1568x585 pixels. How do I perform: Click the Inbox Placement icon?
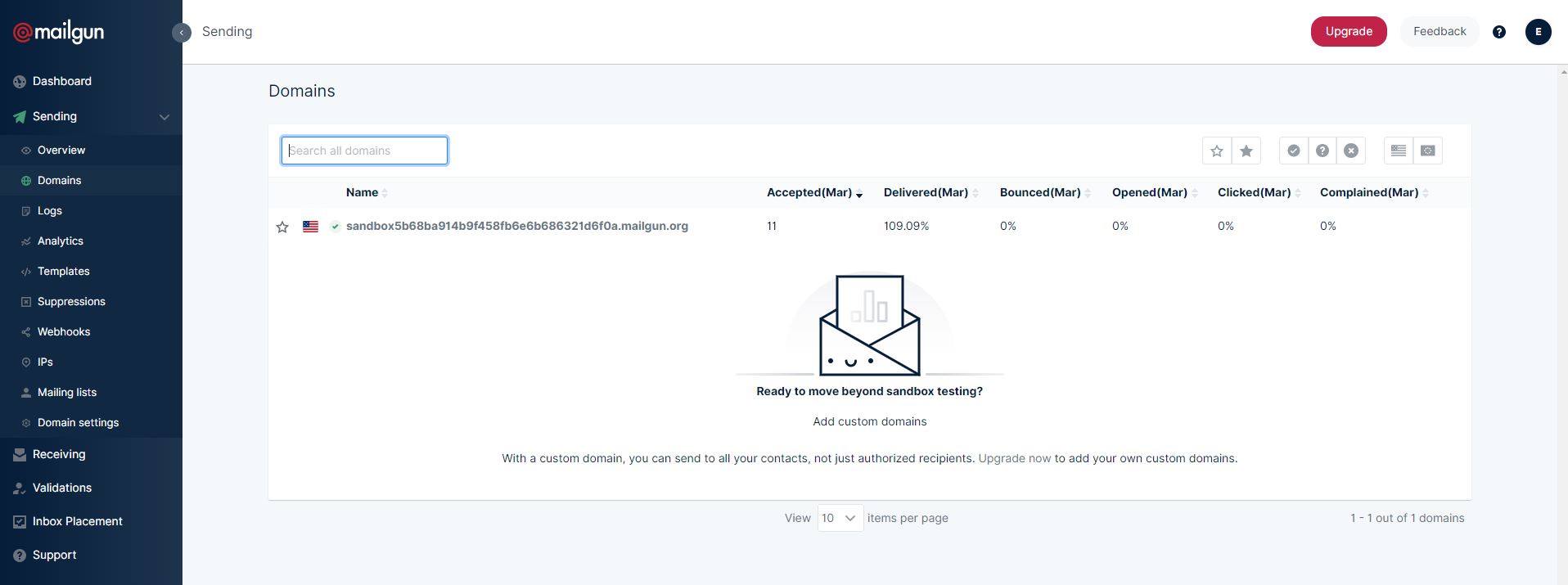(20, 522)
